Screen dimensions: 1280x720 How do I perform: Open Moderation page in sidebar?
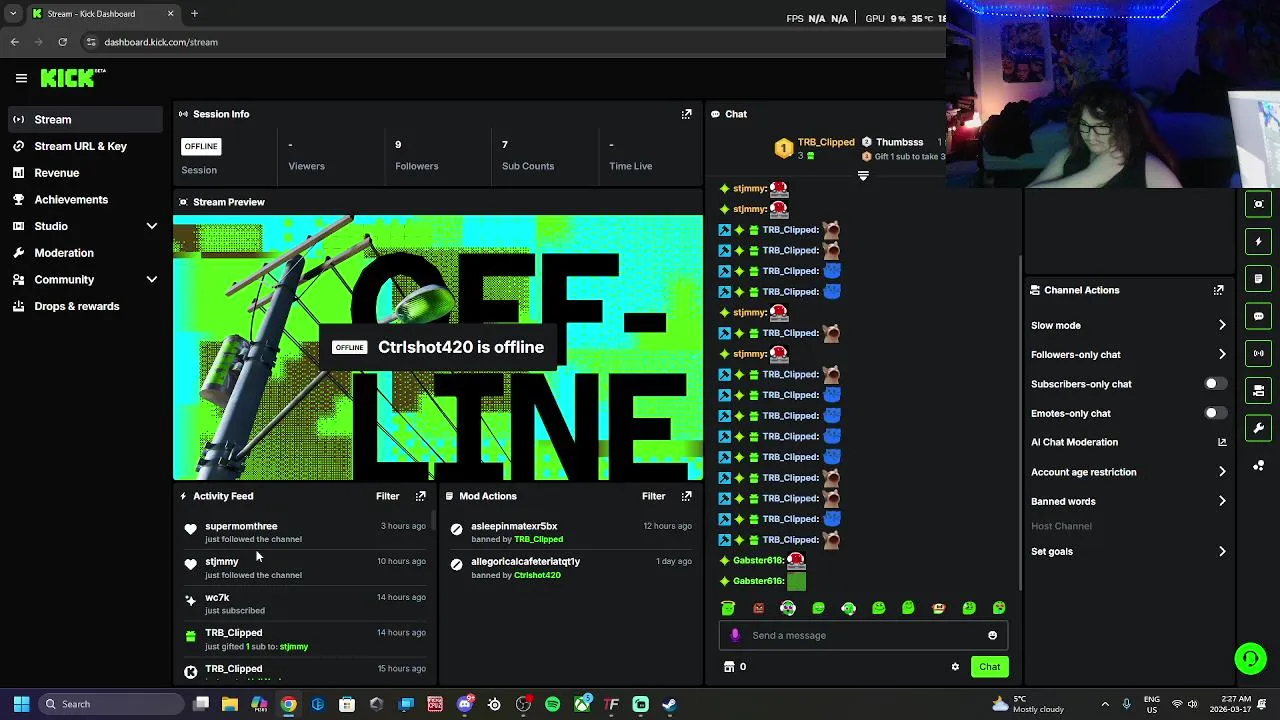coord(84,253)
